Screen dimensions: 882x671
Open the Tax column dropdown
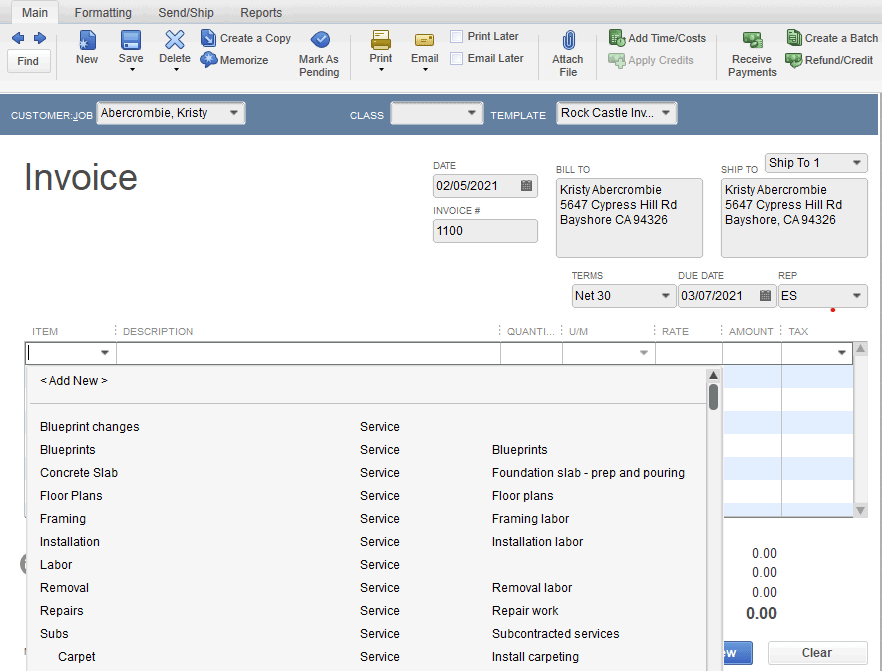pos(842,353)
